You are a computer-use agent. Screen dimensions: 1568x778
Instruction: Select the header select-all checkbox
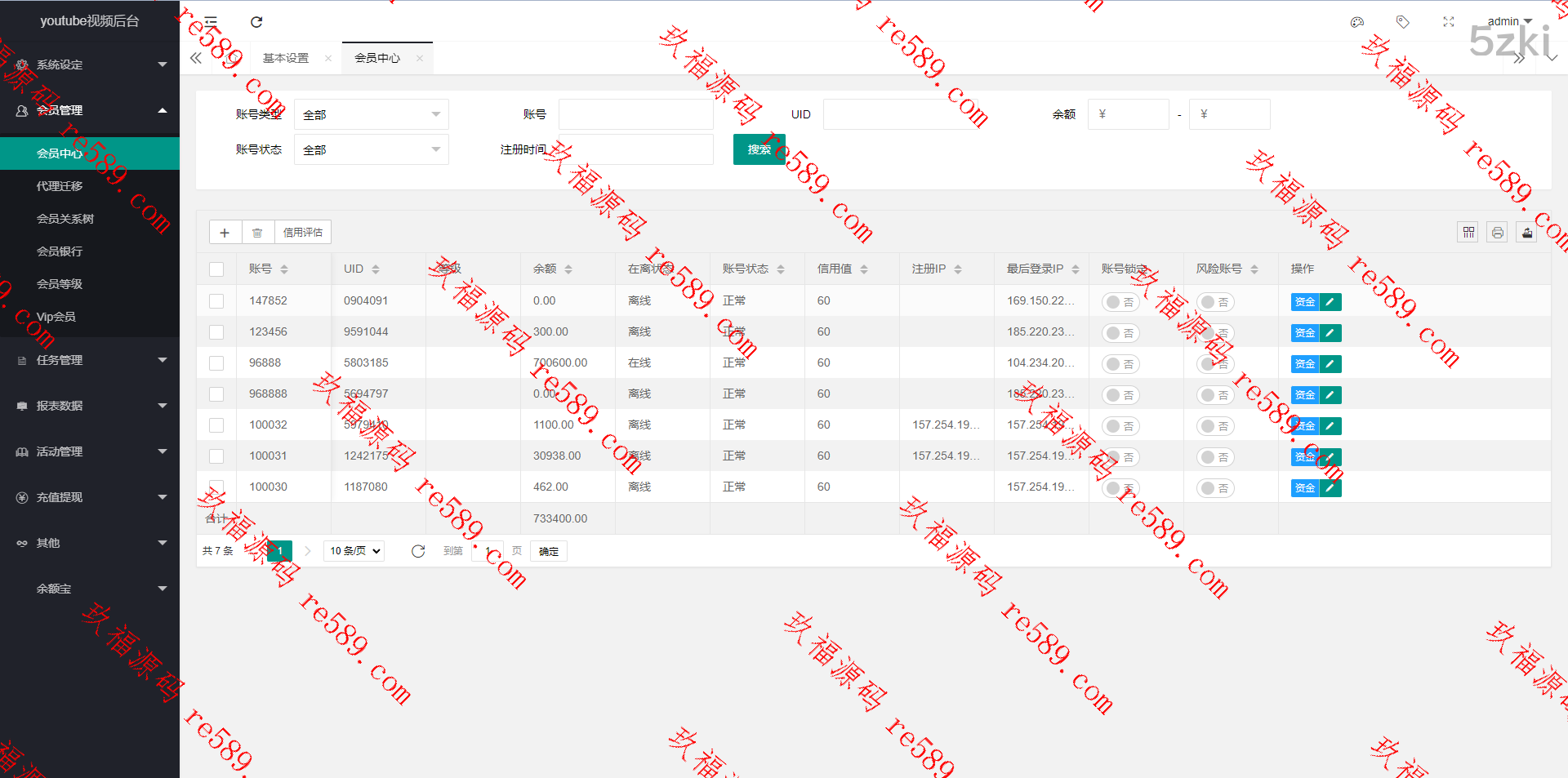216,269
